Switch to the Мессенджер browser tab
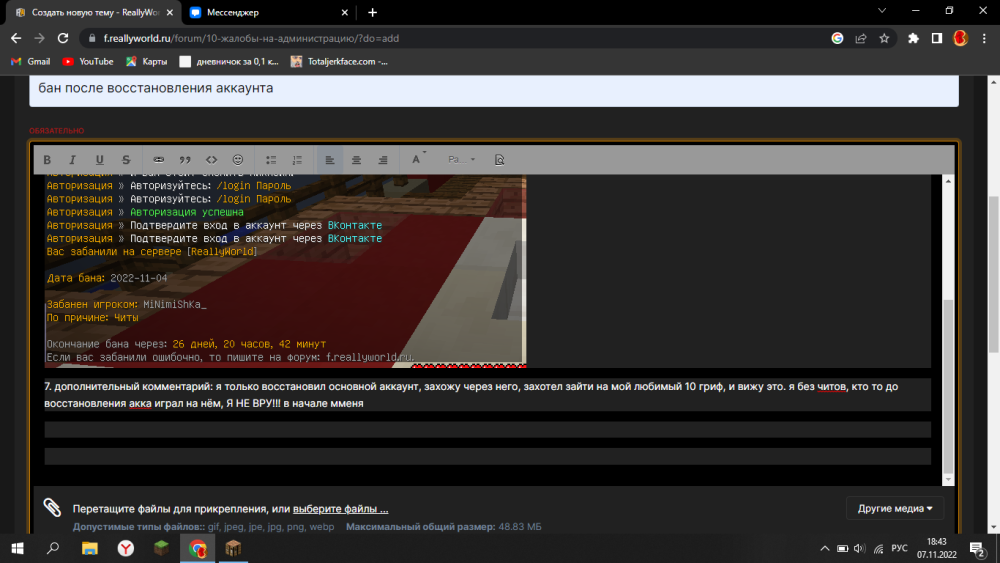 tap(268, 12)
